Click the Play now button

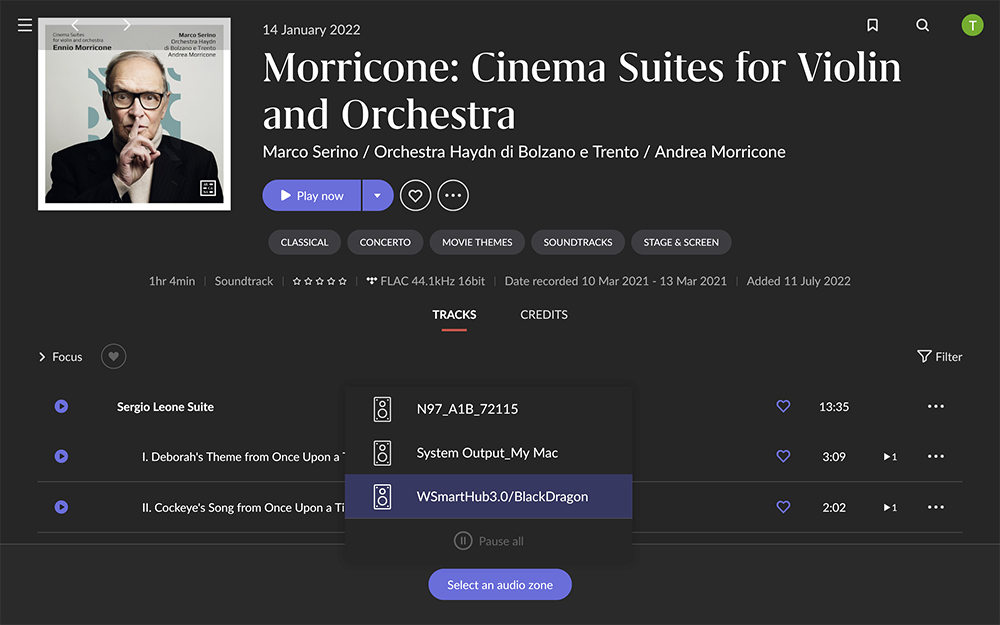311,195
